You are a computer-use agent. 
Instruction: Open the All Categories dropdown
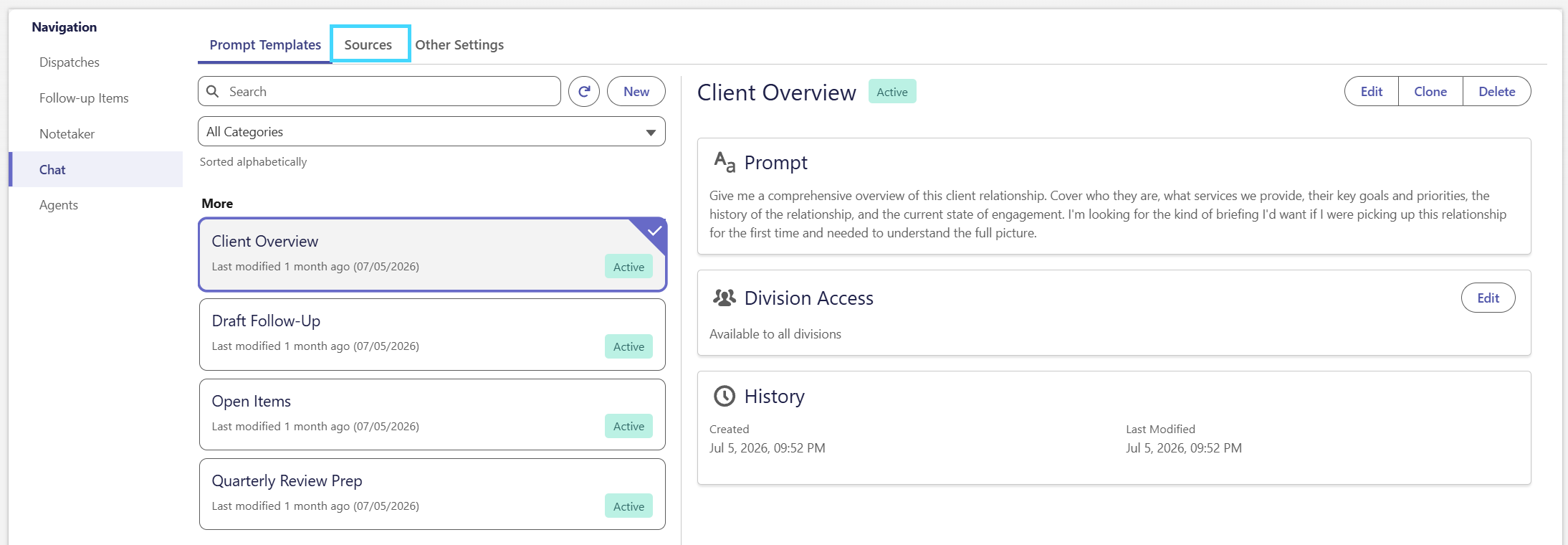click(431, 132)
